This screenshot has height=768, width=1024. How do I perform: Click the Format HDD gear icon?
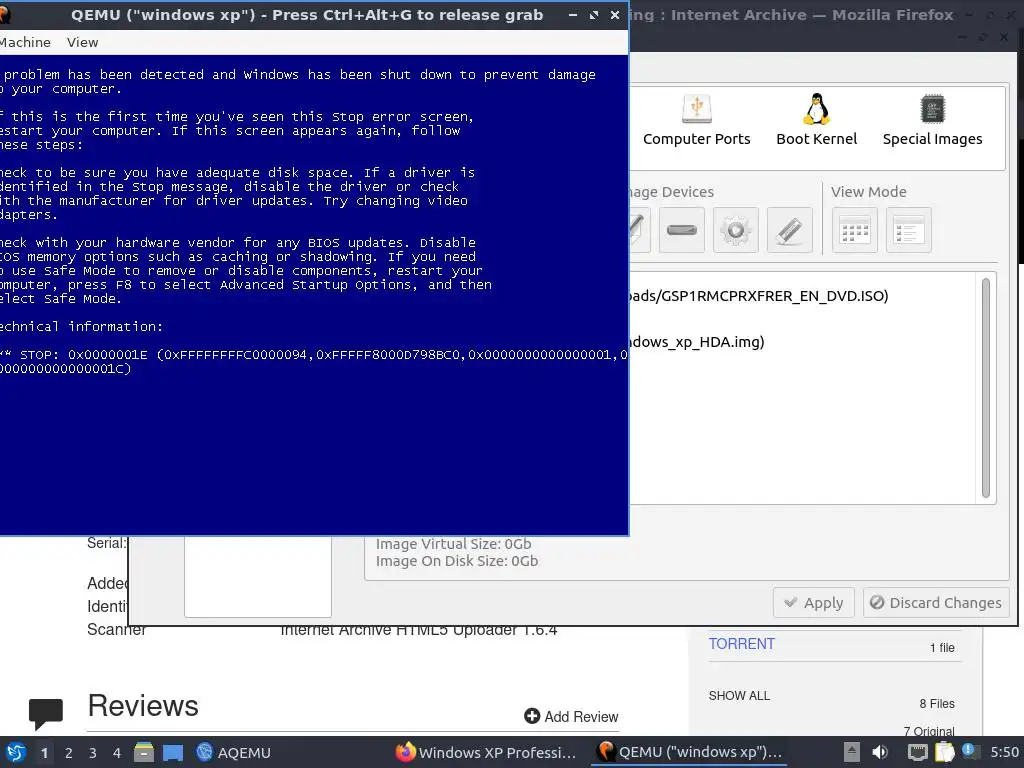coord(735,230)
